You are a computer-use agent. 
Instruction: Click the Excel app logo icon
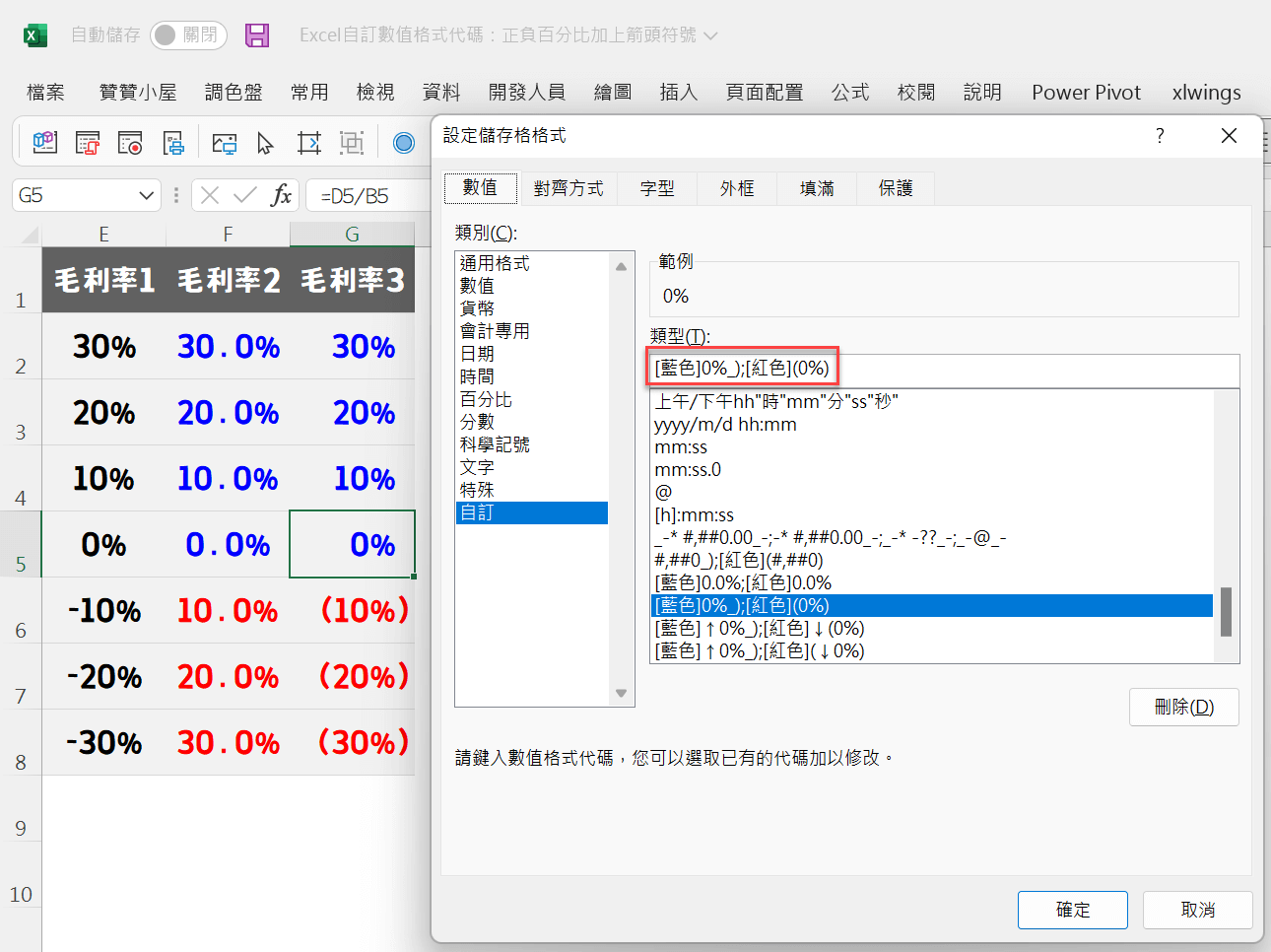pyautogui.click(x=35, y=35)
